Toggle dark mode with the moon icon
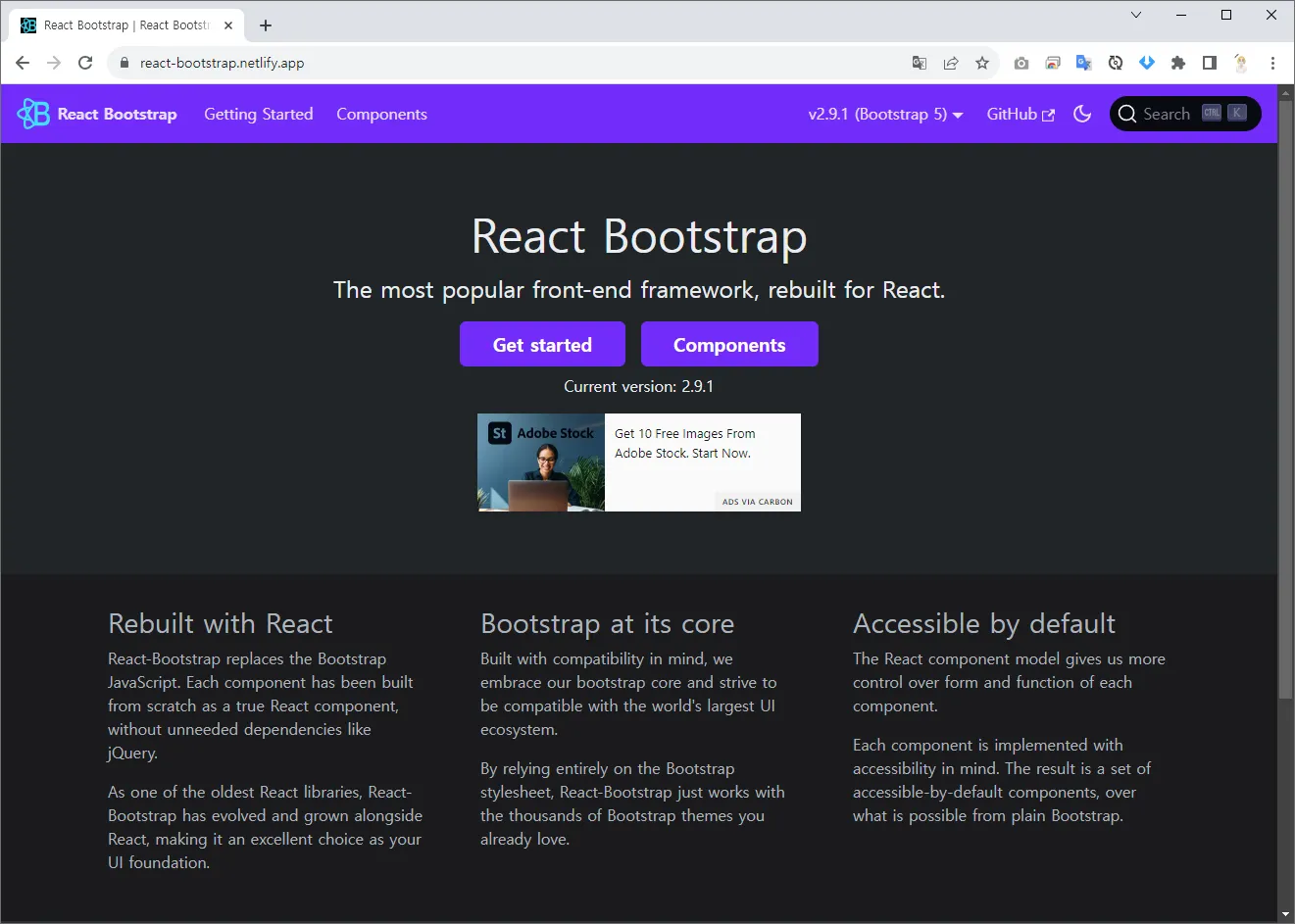 [1082, 114]
